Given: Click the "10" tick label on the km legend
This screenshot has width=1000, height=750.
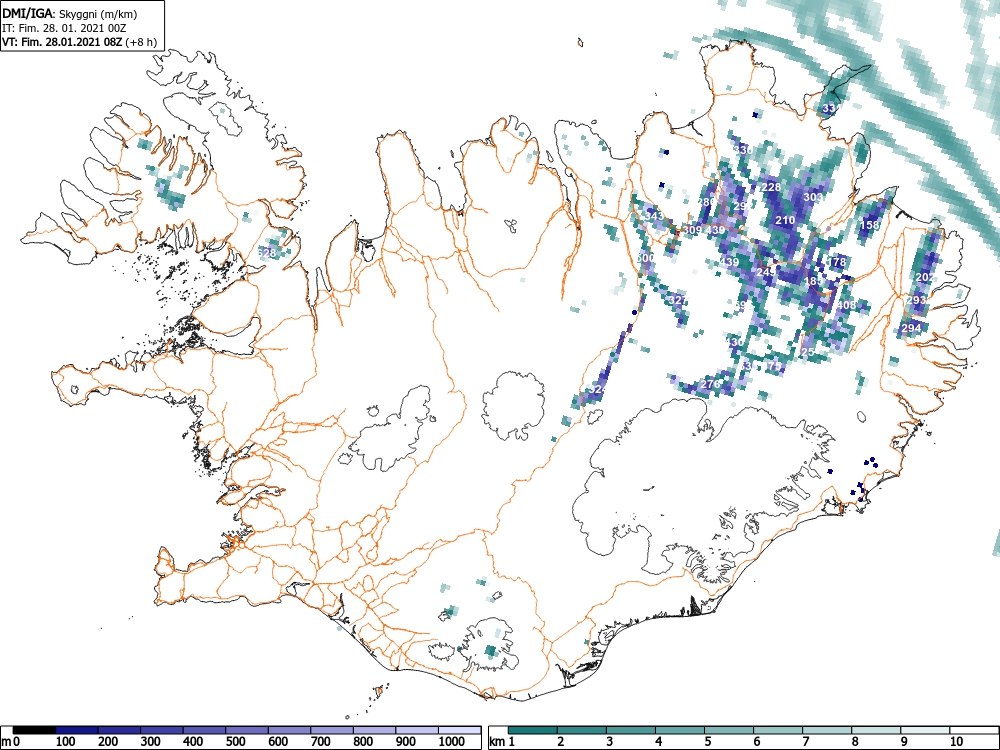Looking at the screenshot, I should (x=956, y=741).
